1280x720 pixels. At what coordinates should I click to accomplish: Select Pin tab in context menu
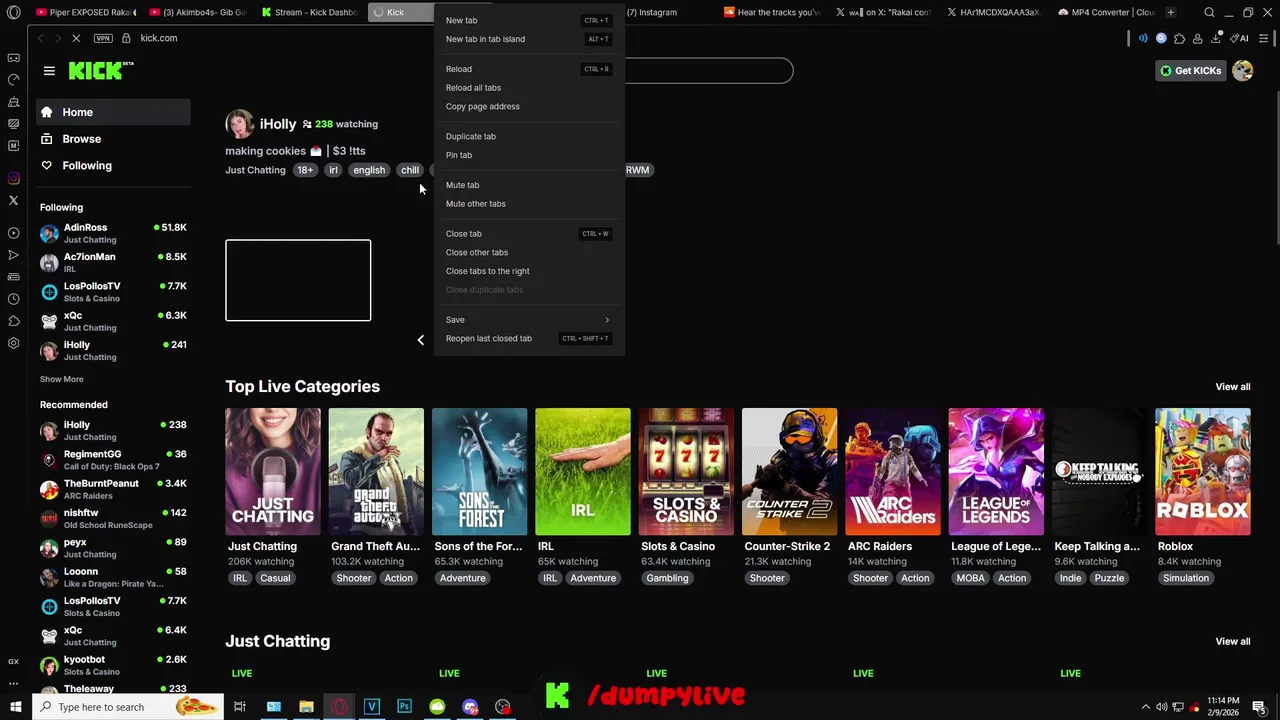coord(528,155)
